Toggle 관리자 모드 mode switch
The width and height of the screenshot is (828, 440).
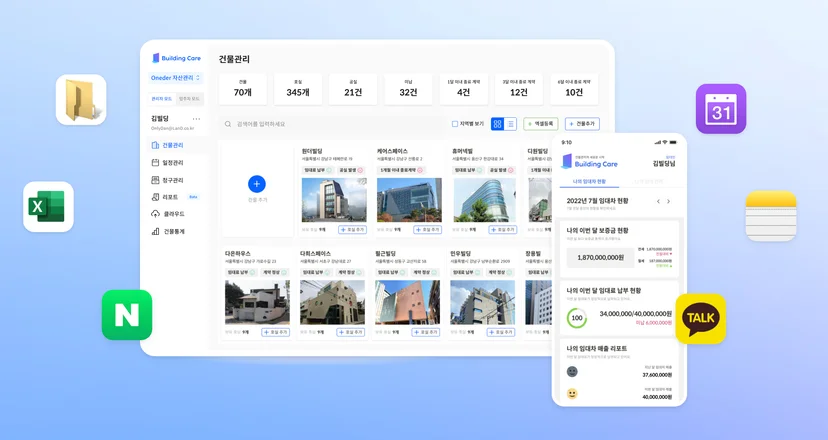162,99
